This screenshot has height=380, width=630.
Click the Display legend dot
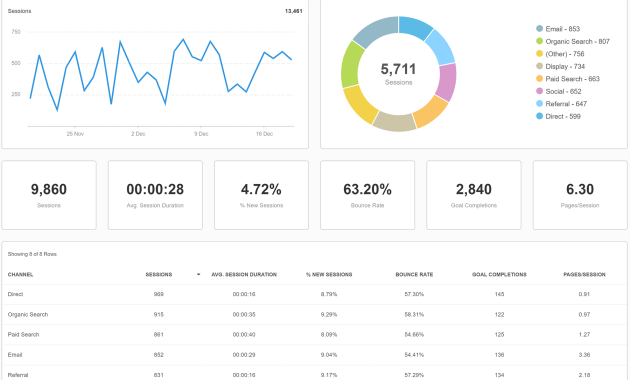(x=540, y=66)
